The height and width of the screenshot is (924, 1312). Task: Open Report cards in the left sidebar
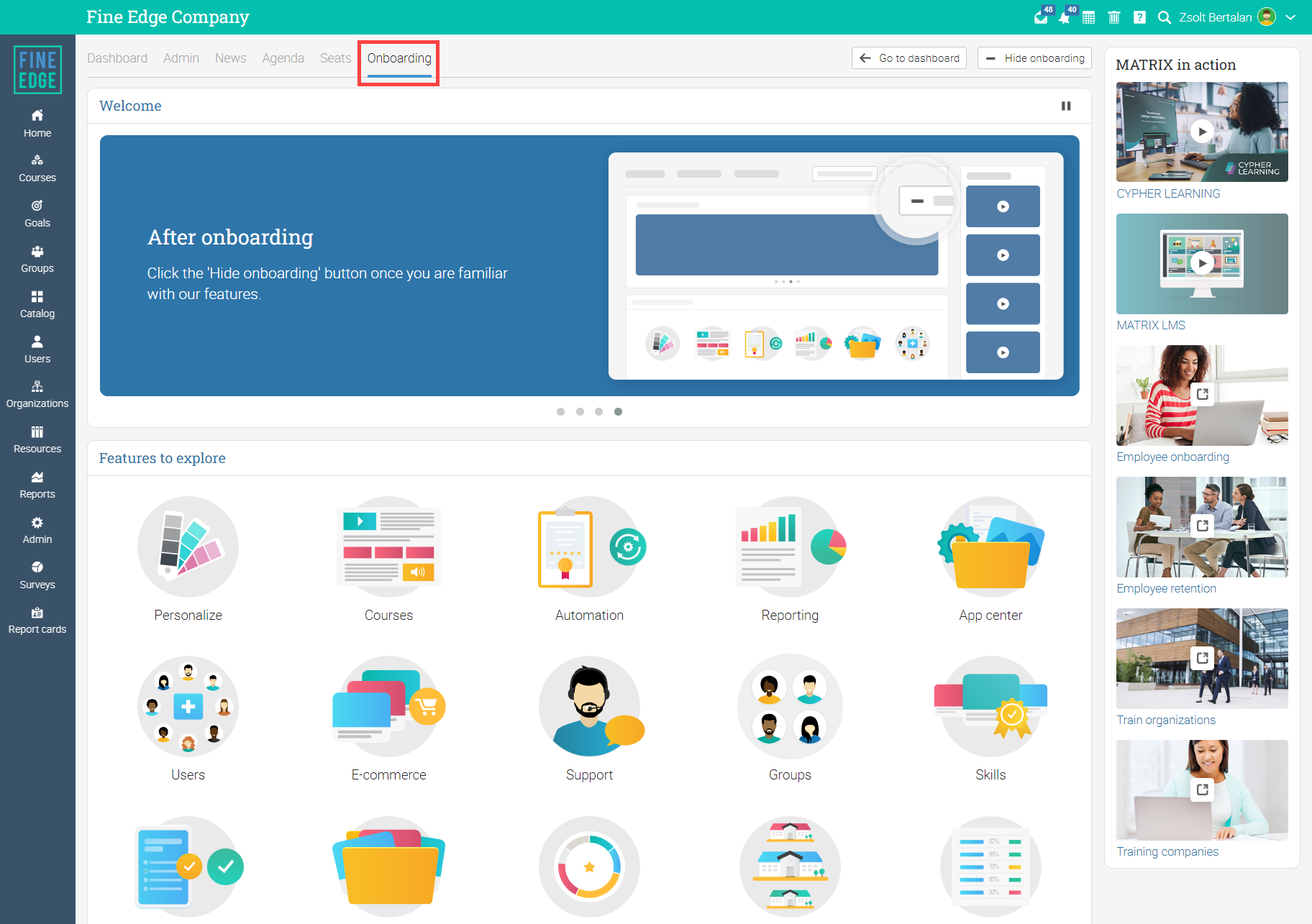37,621
